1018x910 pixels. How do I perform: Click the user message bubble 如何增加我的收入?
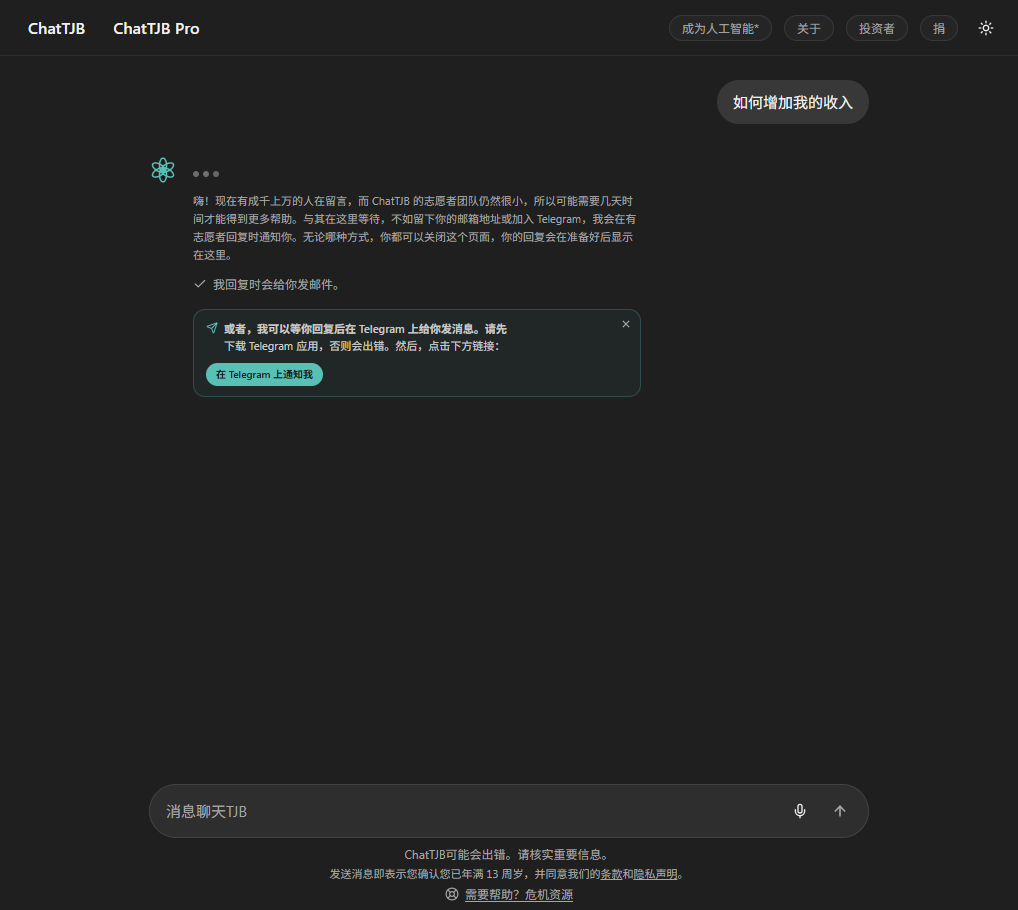pos(792,103)
